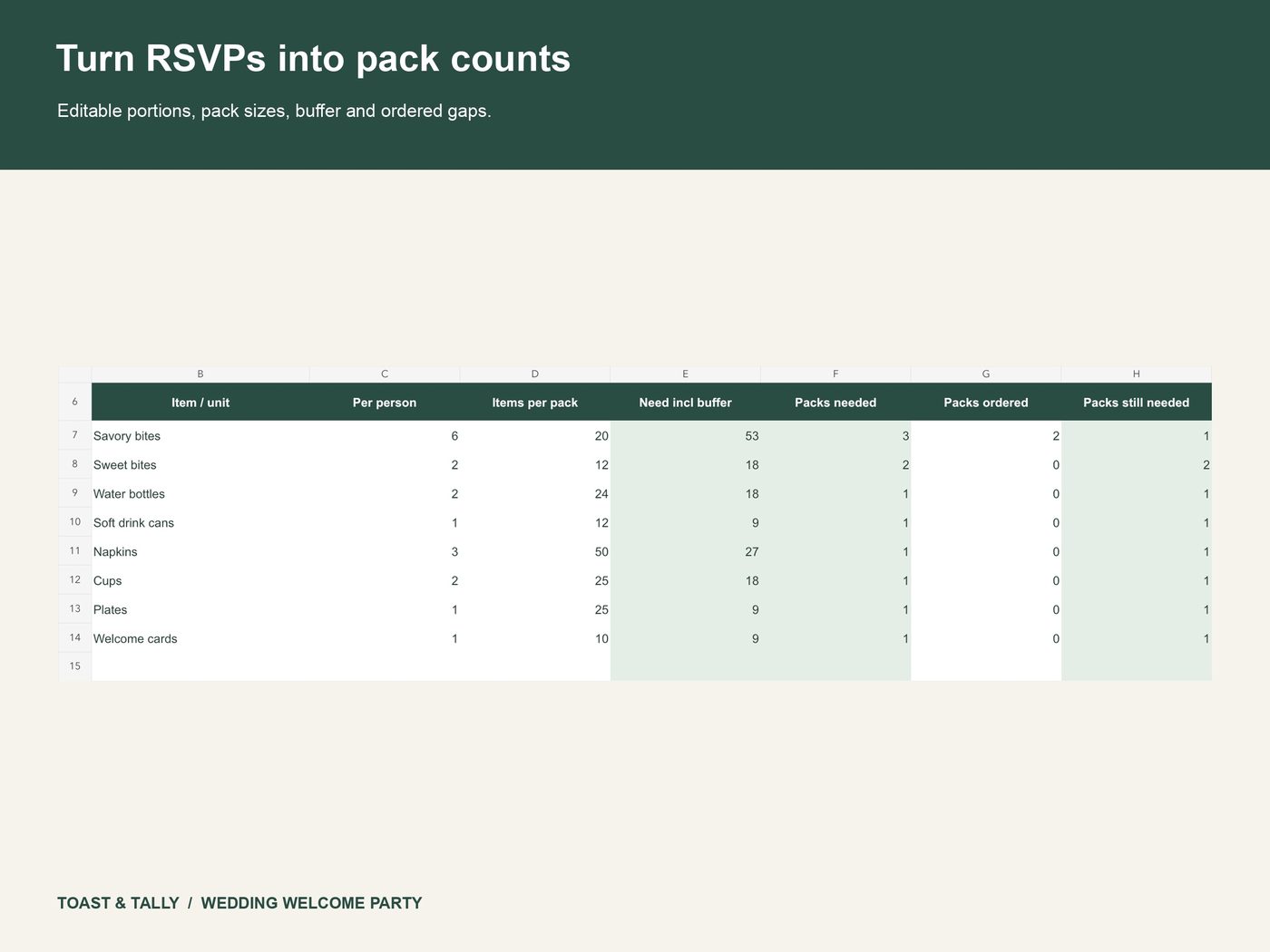
Task: Select the "Cups" cell
Action: pyautogui.click(x=200, y=581)
